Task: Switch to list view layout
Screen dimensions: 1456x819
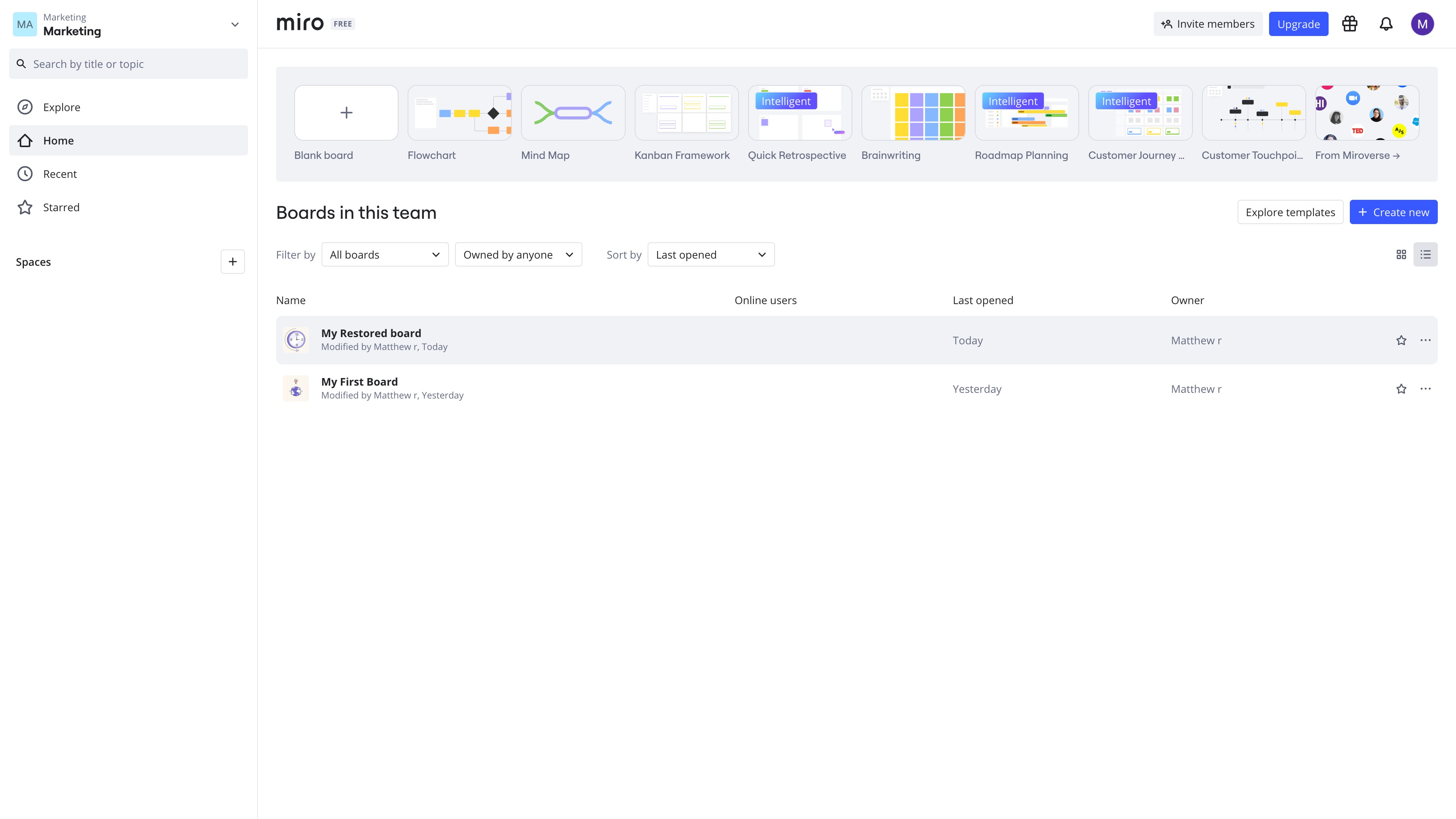Action: 1426,254
